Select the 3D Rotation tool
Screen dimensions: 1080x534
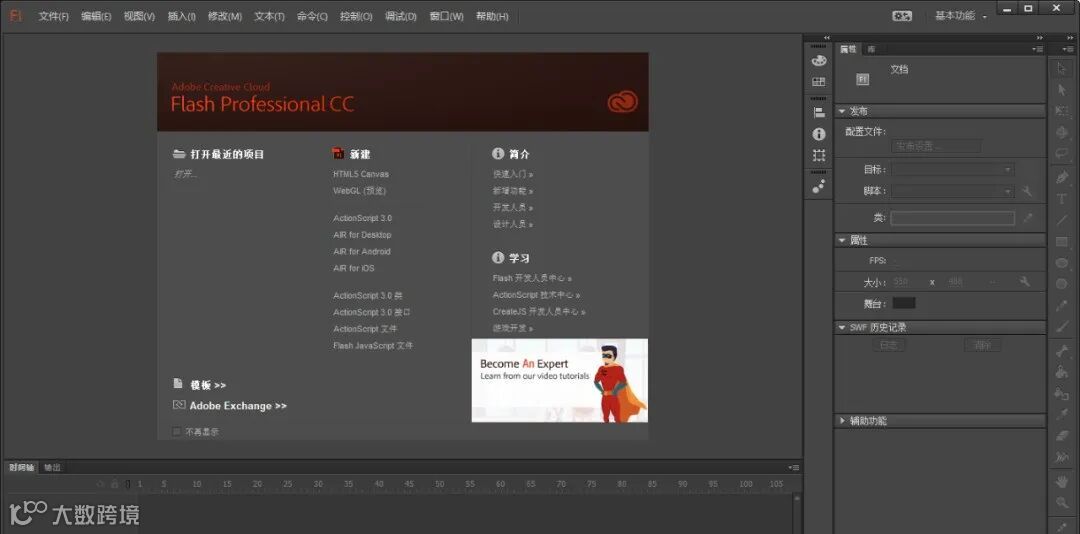(1061, 132)
